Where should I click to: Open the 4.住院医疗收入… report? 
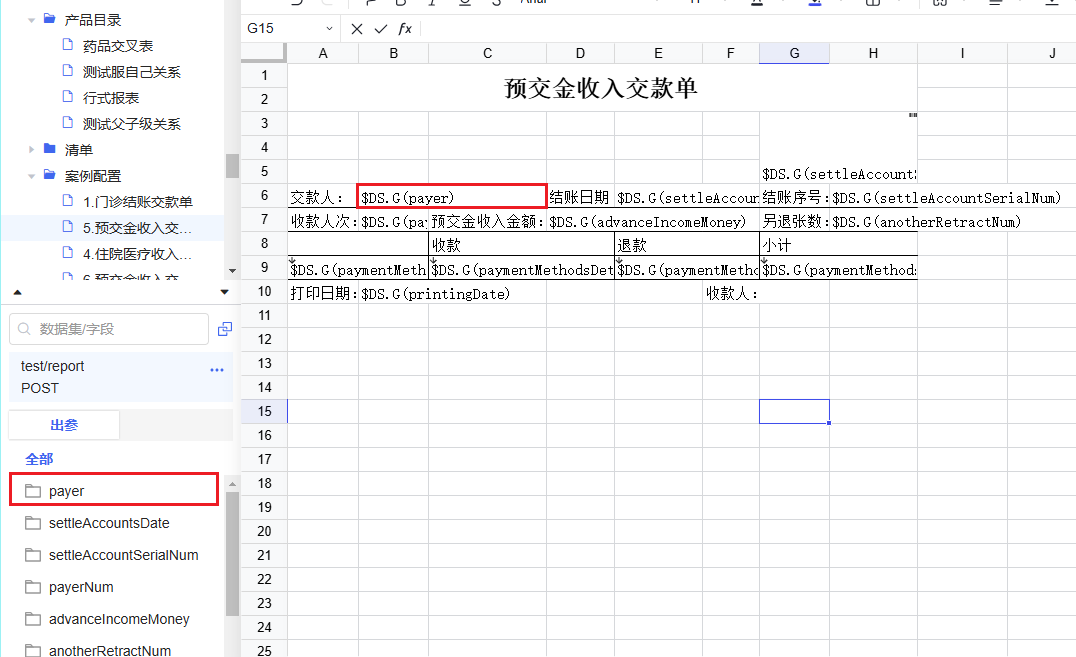coord(137,254)
